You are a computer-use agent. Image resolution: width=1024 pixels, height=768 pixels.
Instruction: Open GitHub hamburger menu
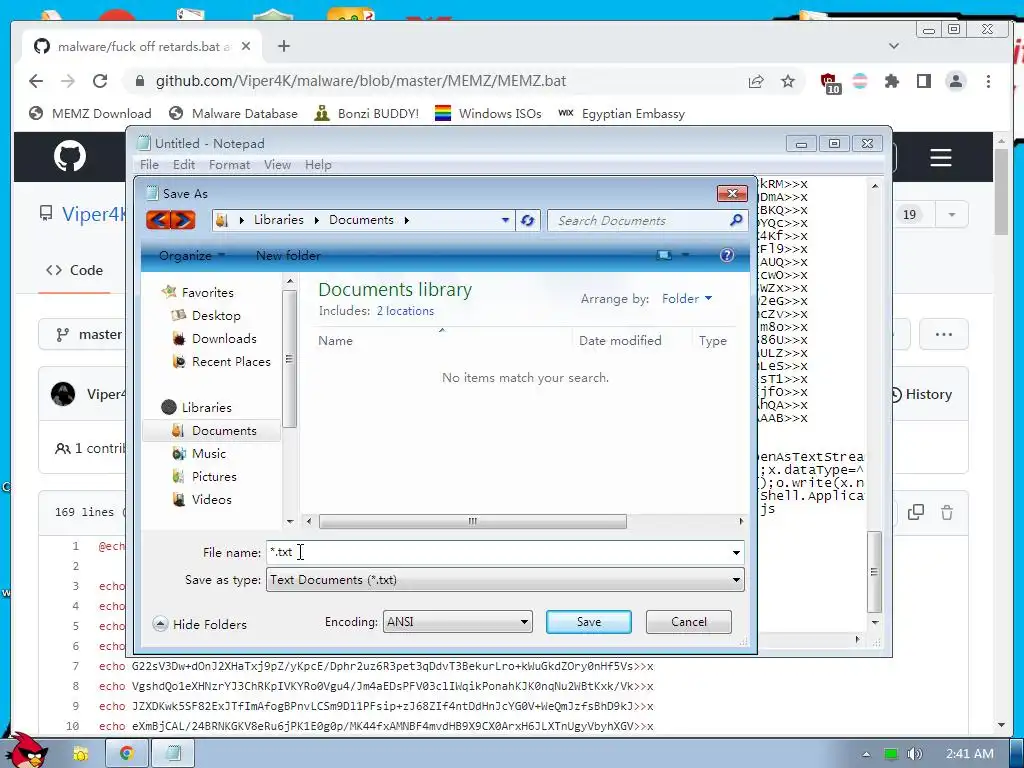coord(940,157)
